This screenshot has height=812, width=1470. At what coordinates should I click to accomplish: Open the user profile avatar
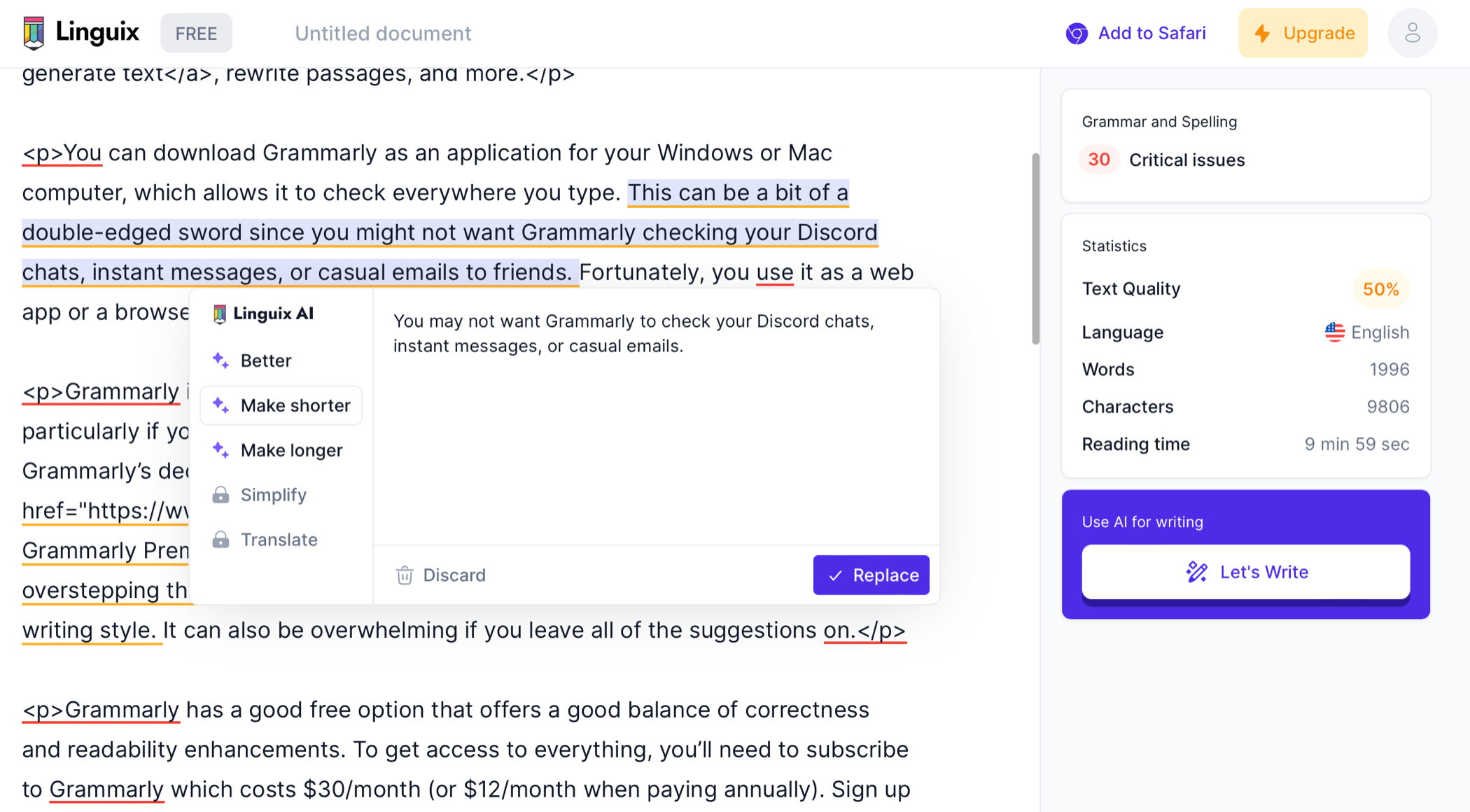(1412, 33)
